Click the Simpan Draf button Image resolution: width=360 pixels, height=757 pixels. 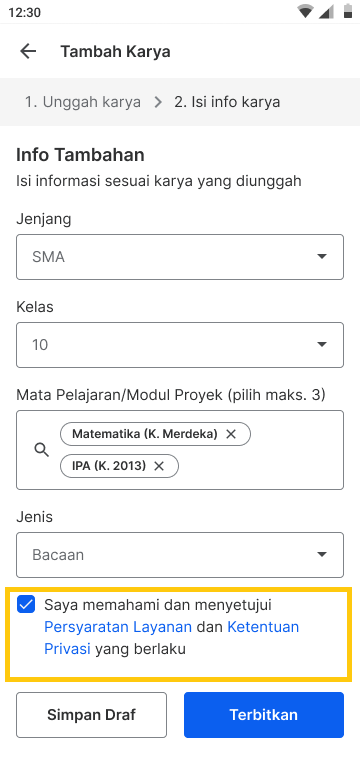click(92, 715)
